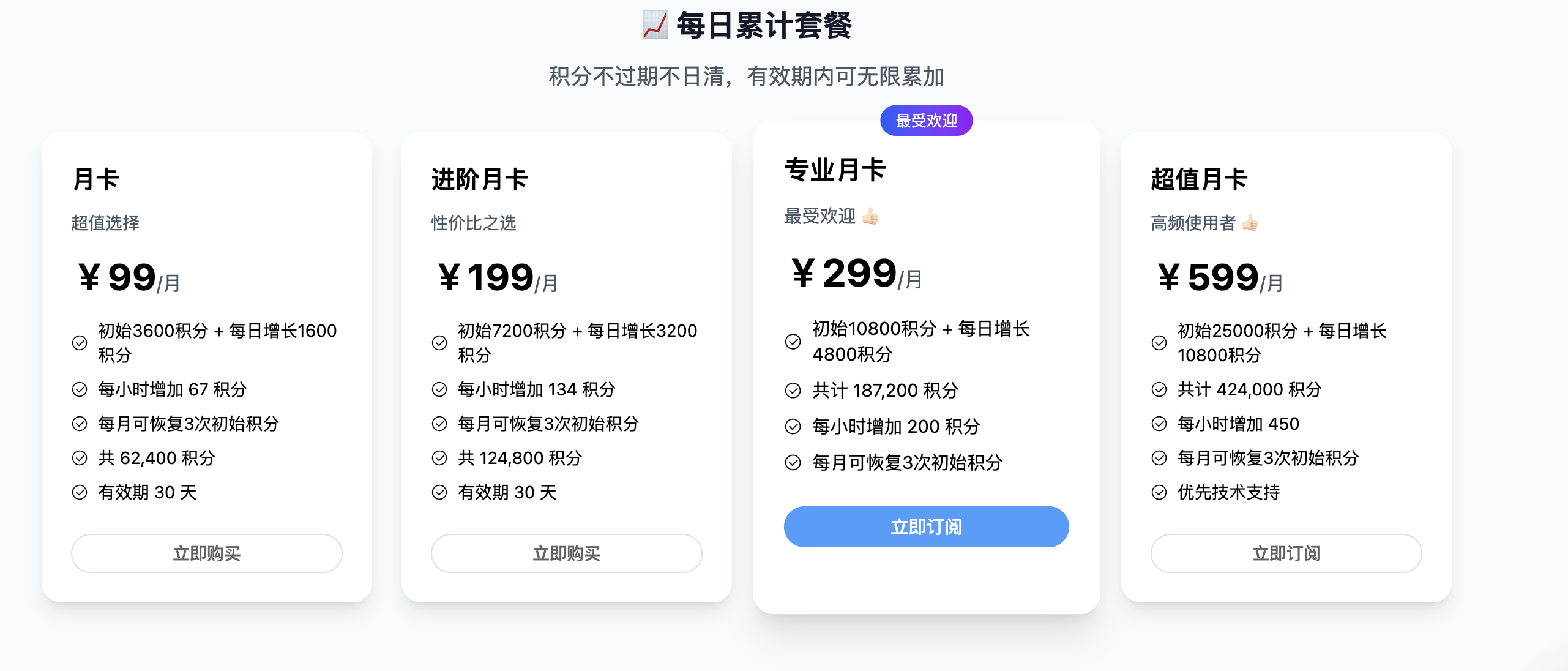
Task: Click thumbs-up icon next to 高频使用者
Action: 1250,223
